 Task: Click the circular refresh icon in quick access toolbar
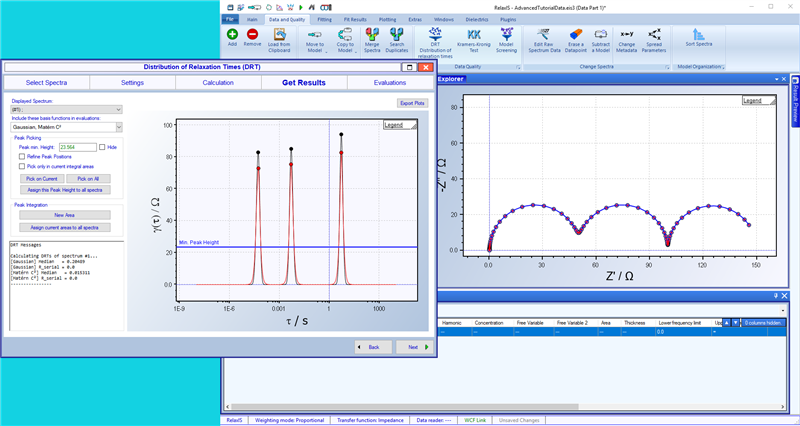point(269,8)
